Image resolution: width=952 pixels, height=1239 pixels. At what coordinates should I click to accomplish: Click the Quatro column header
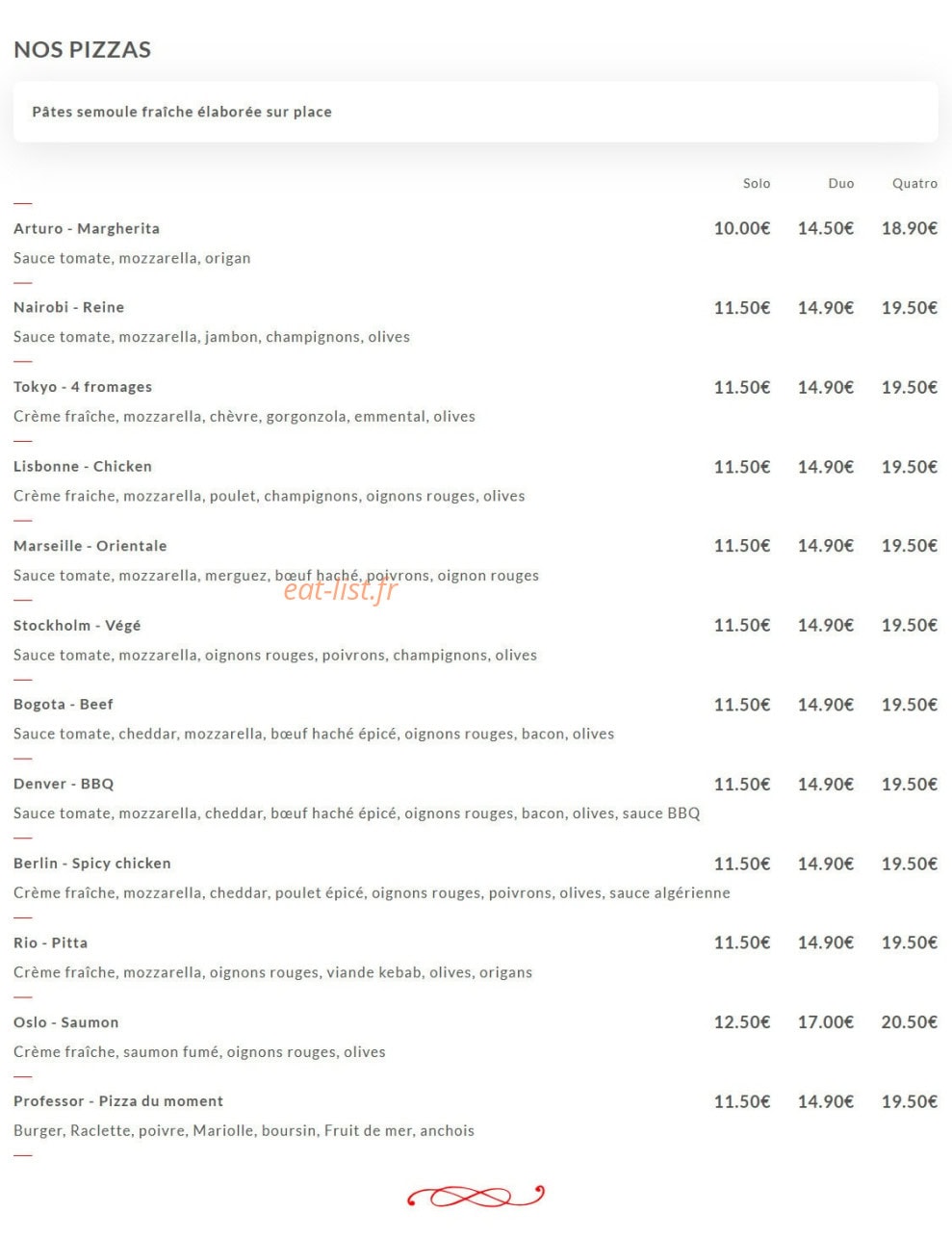coord(914,183)
